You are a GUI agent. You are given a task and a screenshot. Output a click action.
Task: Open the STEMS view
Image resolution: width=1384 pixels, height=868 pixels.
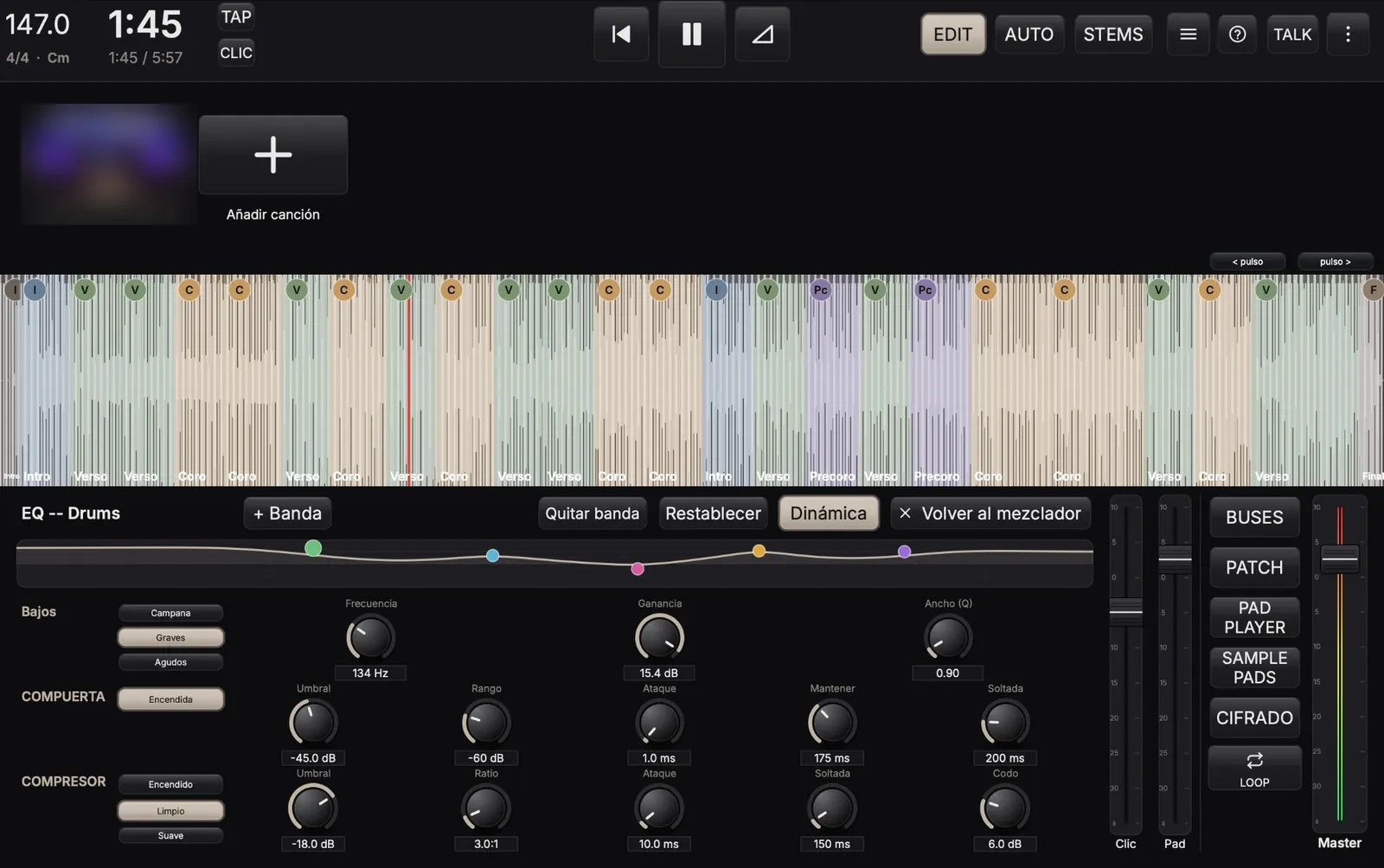click(1113, 35)
